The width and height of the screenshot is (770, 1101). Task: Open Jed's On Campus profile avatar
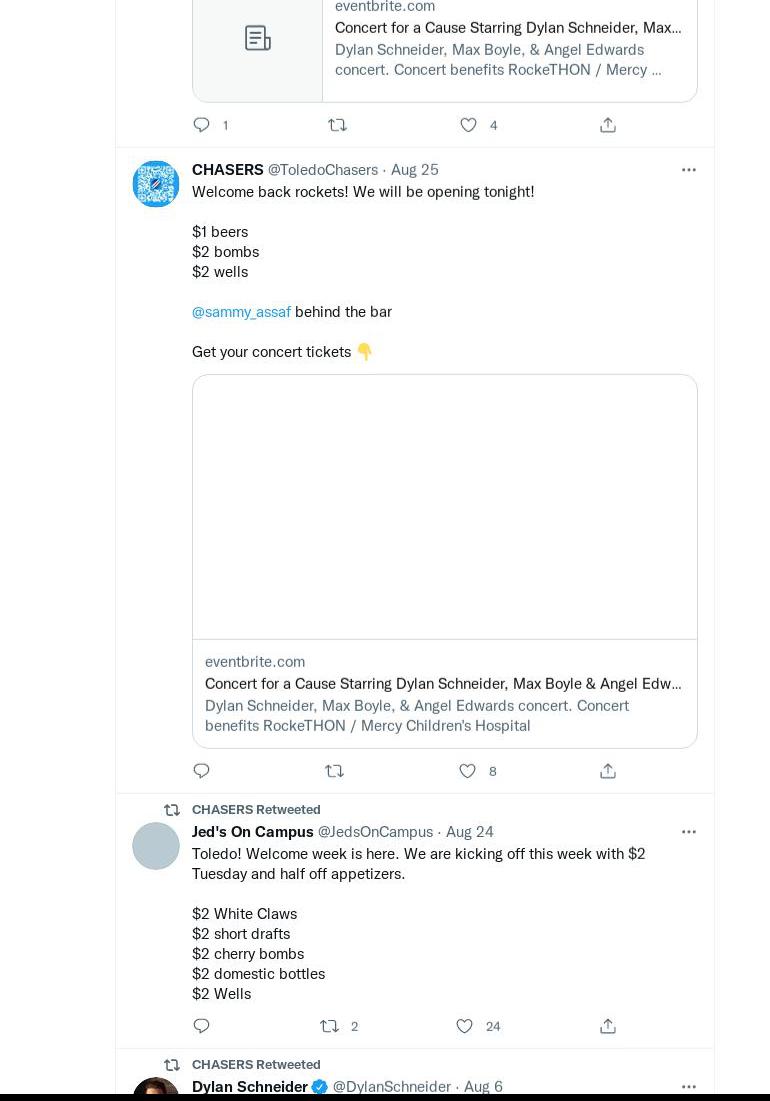[x=156, y=846]
